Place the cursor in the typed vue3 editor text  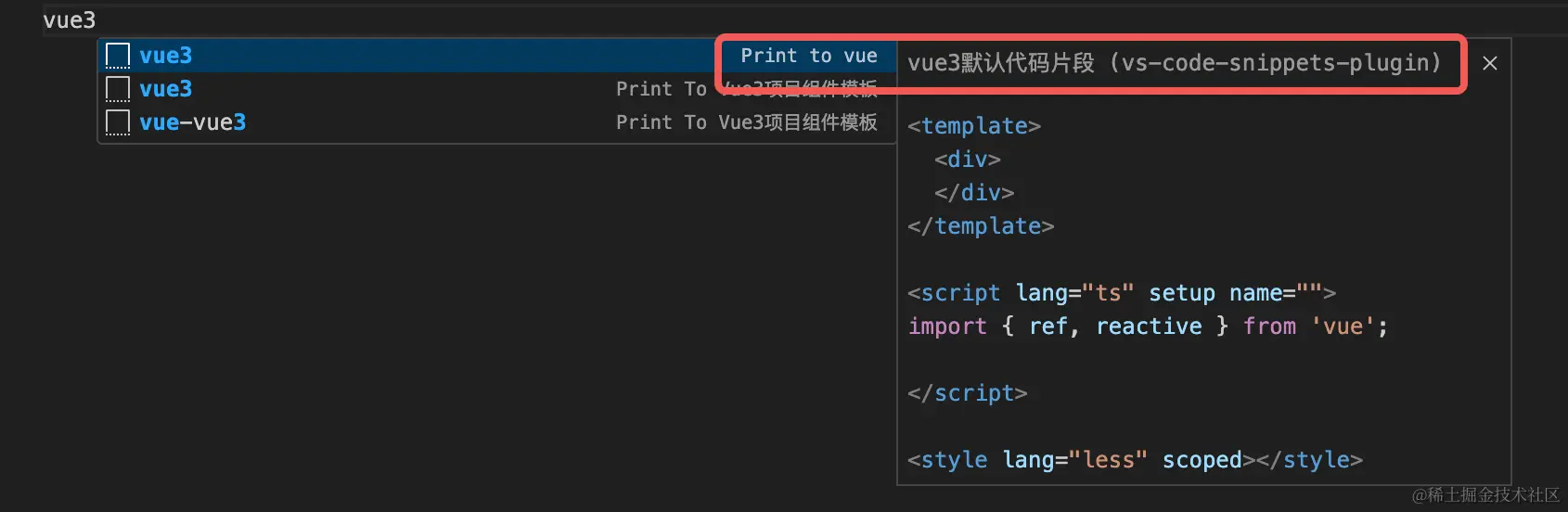tap(70, 20)
